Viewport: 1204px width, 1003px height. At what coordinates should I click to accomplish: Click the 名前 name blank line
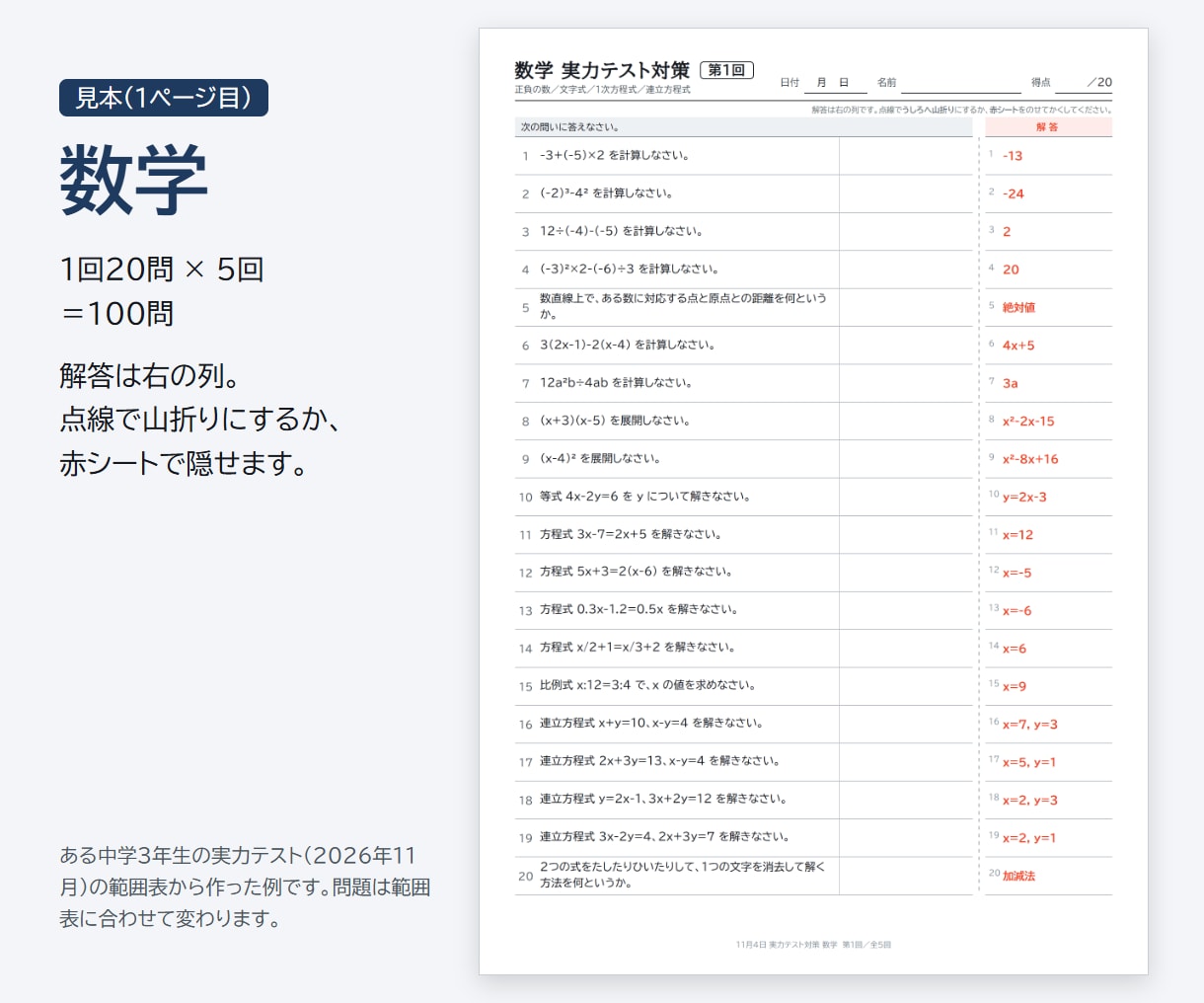coord(961,83)
